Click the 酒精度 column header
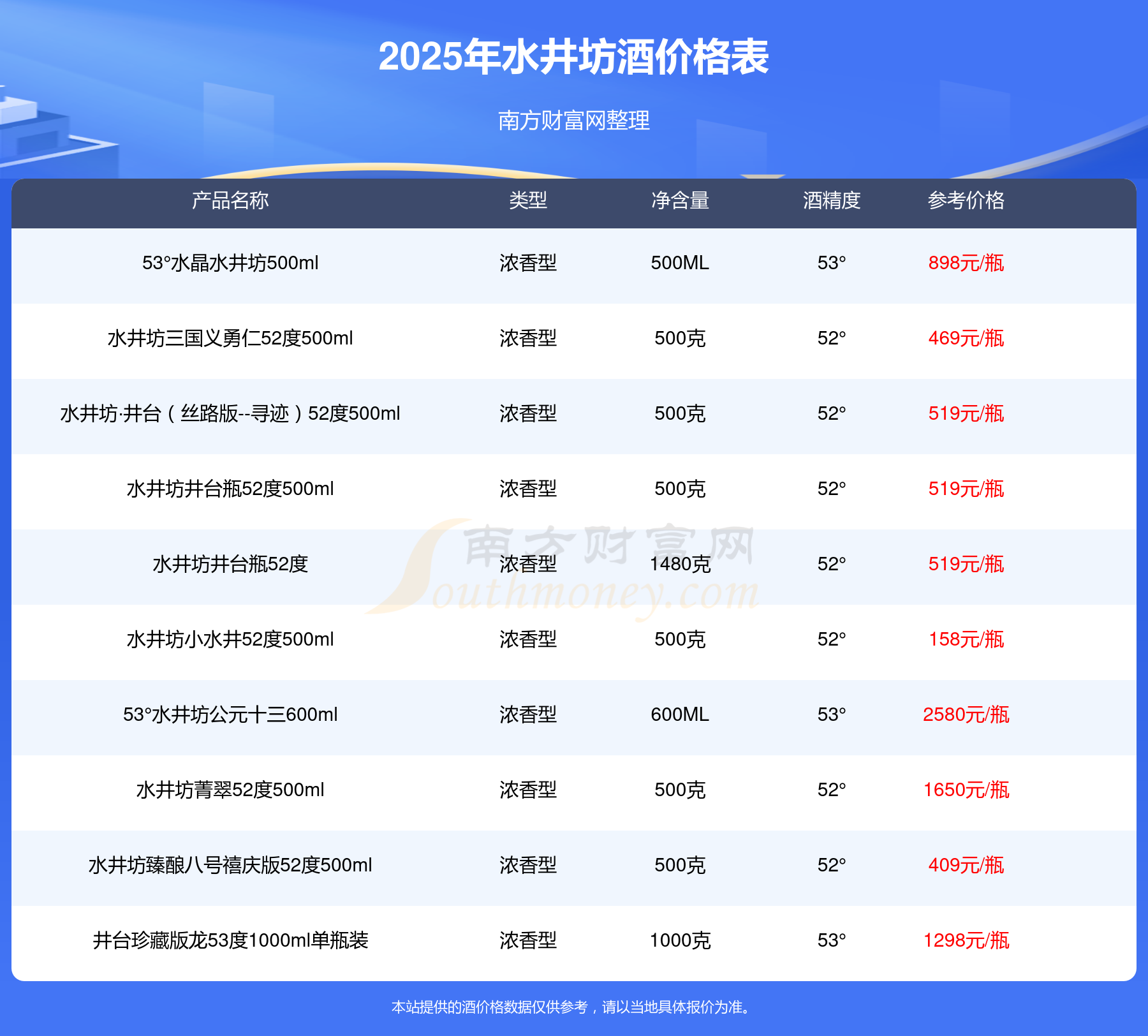 (x=832, y=200)
